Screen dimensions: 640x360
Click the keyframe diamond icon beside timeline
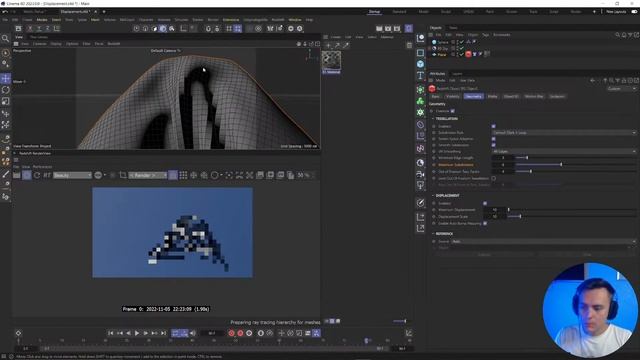18,333
